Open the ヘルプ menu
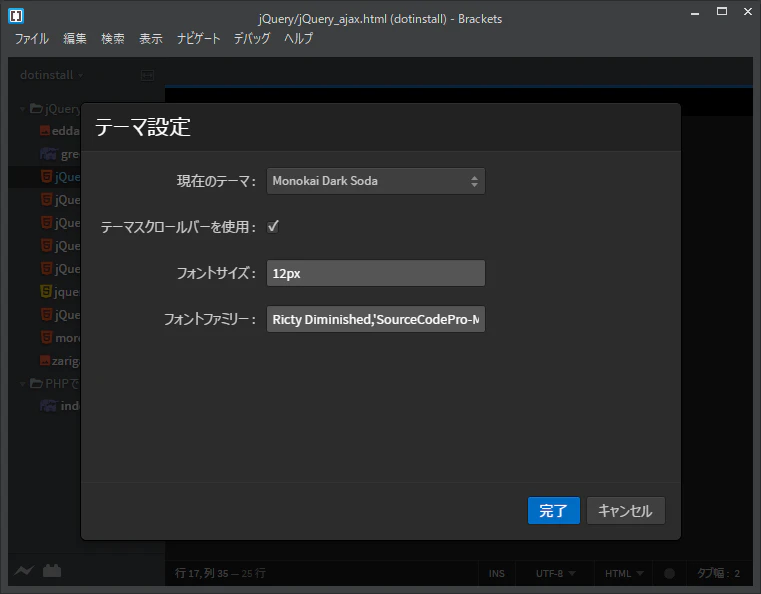Viewport: 761px width, 594px height. pyautogui.click(x=298, y=38)
